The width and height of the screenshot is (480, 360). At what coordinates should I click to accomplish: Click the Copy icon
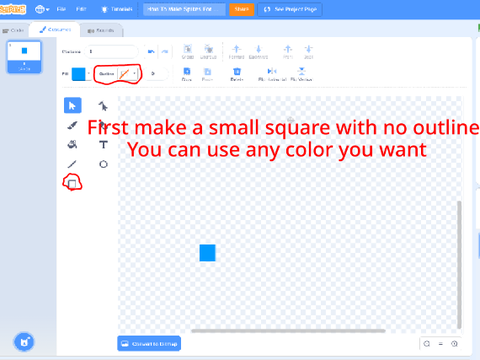187,74
